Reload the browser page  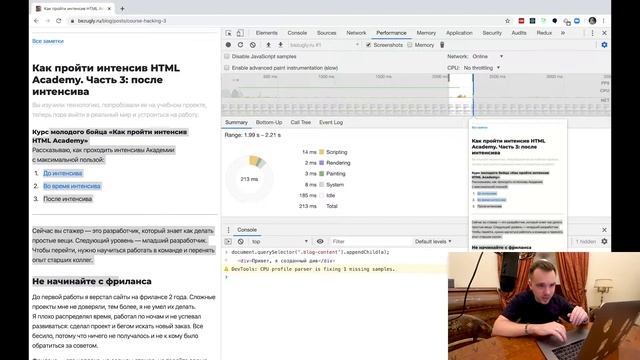[59, 21]
